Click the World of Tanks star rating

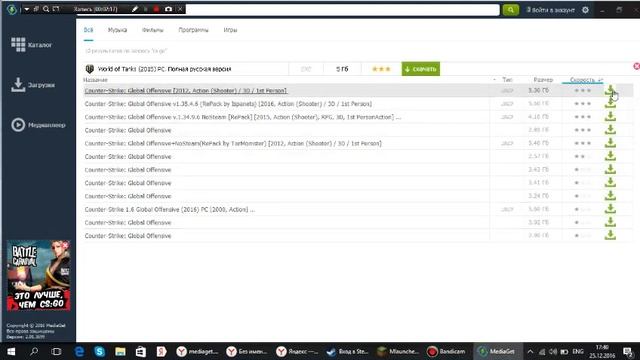pyautogui.click(x=381, y=69)
